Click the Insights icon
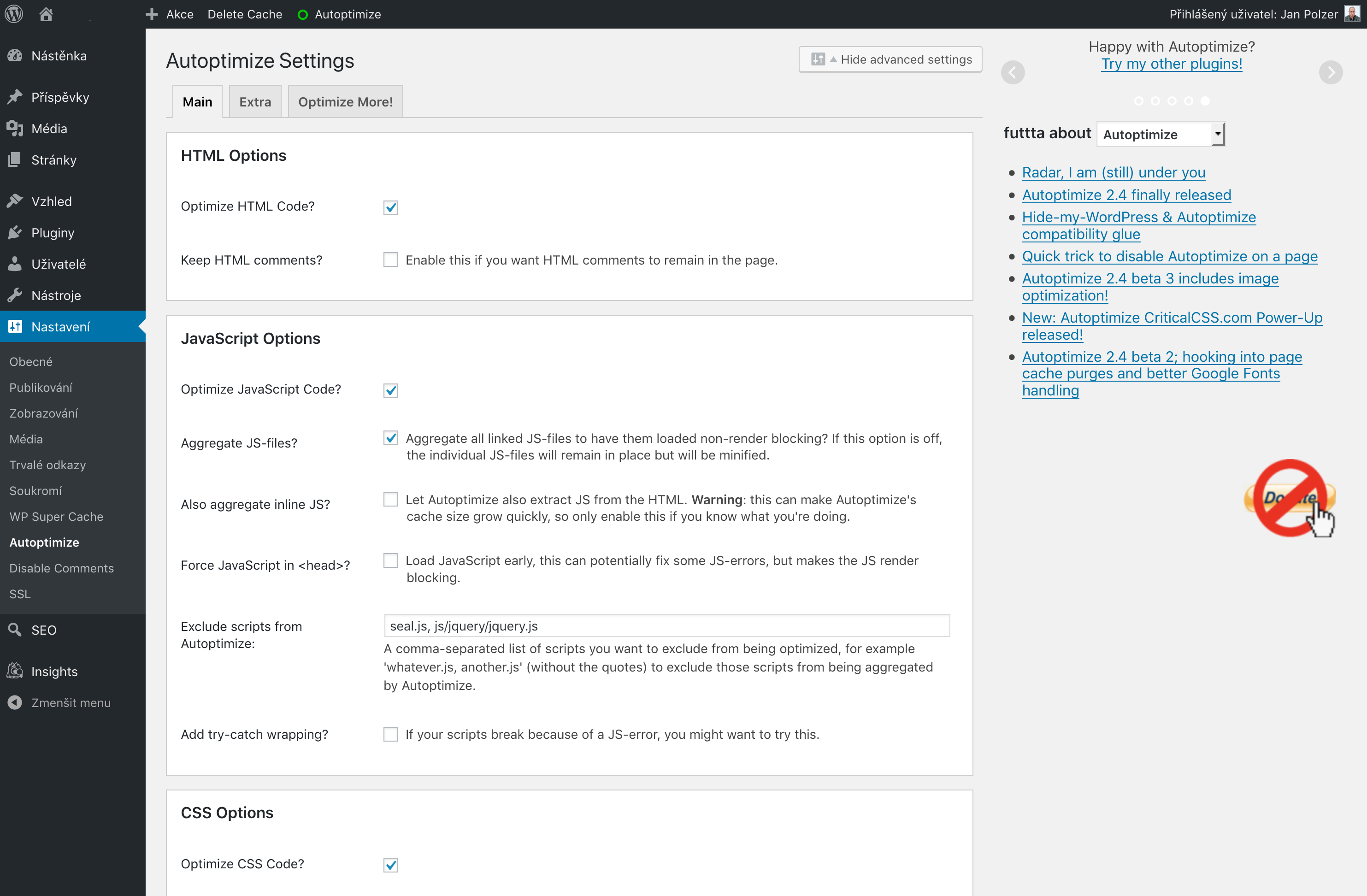1367x896 pixels. pos(15,671)
